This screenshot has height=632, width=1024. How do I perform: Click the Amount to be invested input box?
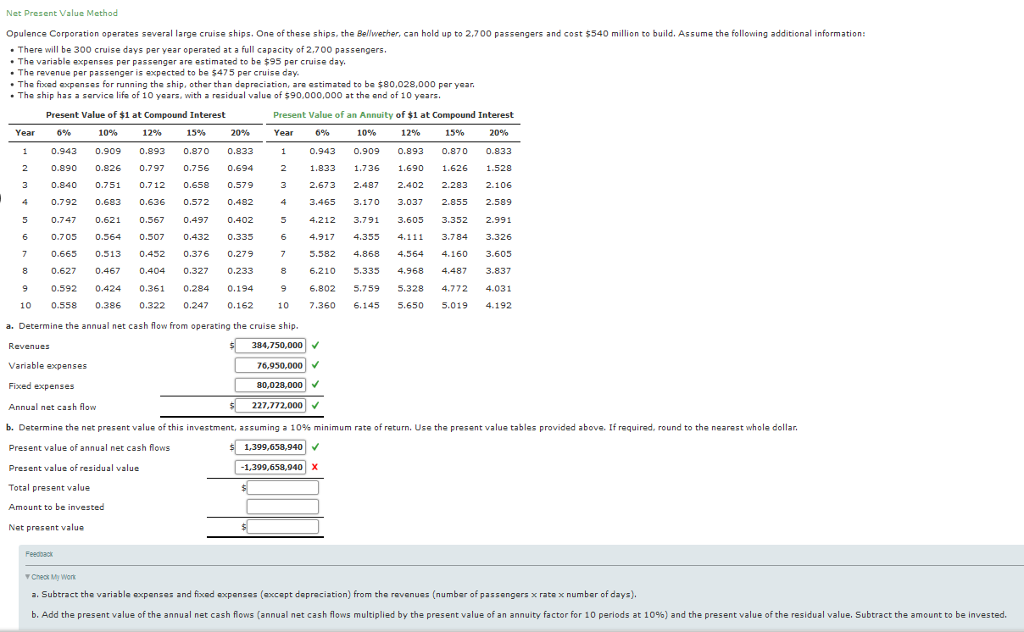[x=283, y=507]
